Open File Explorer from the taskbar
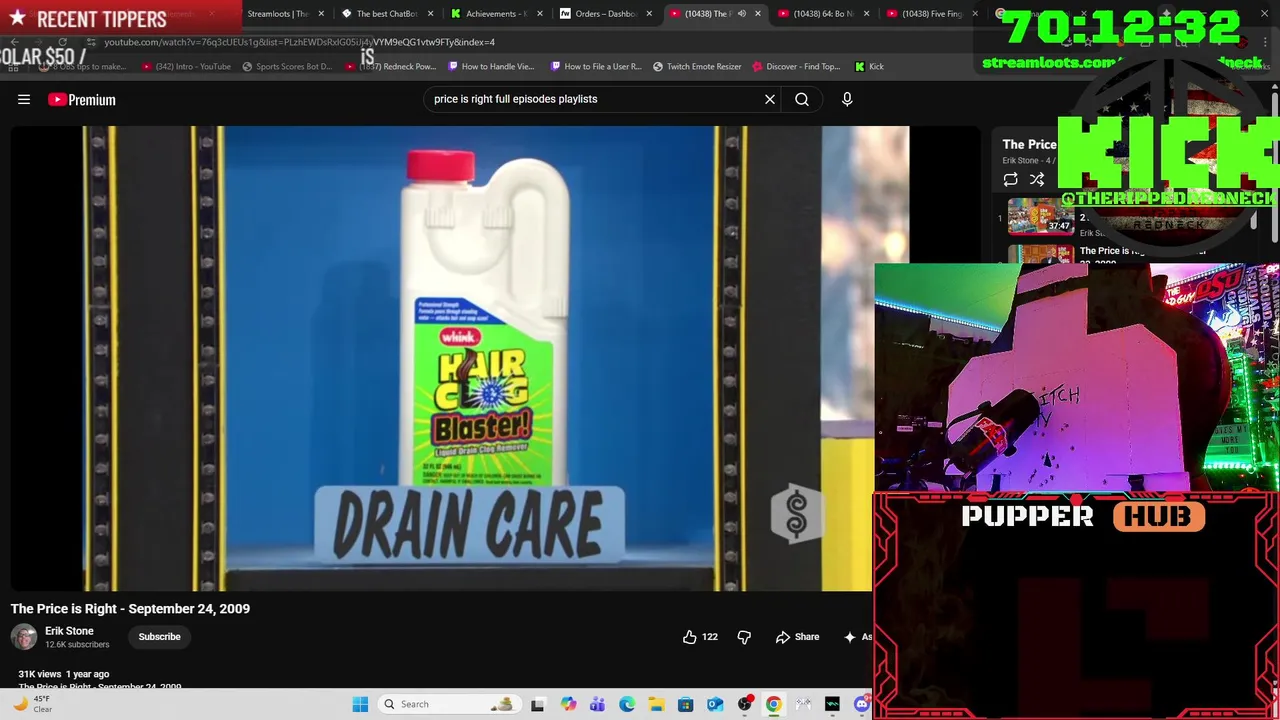The width and height of the screenshot is (1280, 720). [x=656, y=704]
